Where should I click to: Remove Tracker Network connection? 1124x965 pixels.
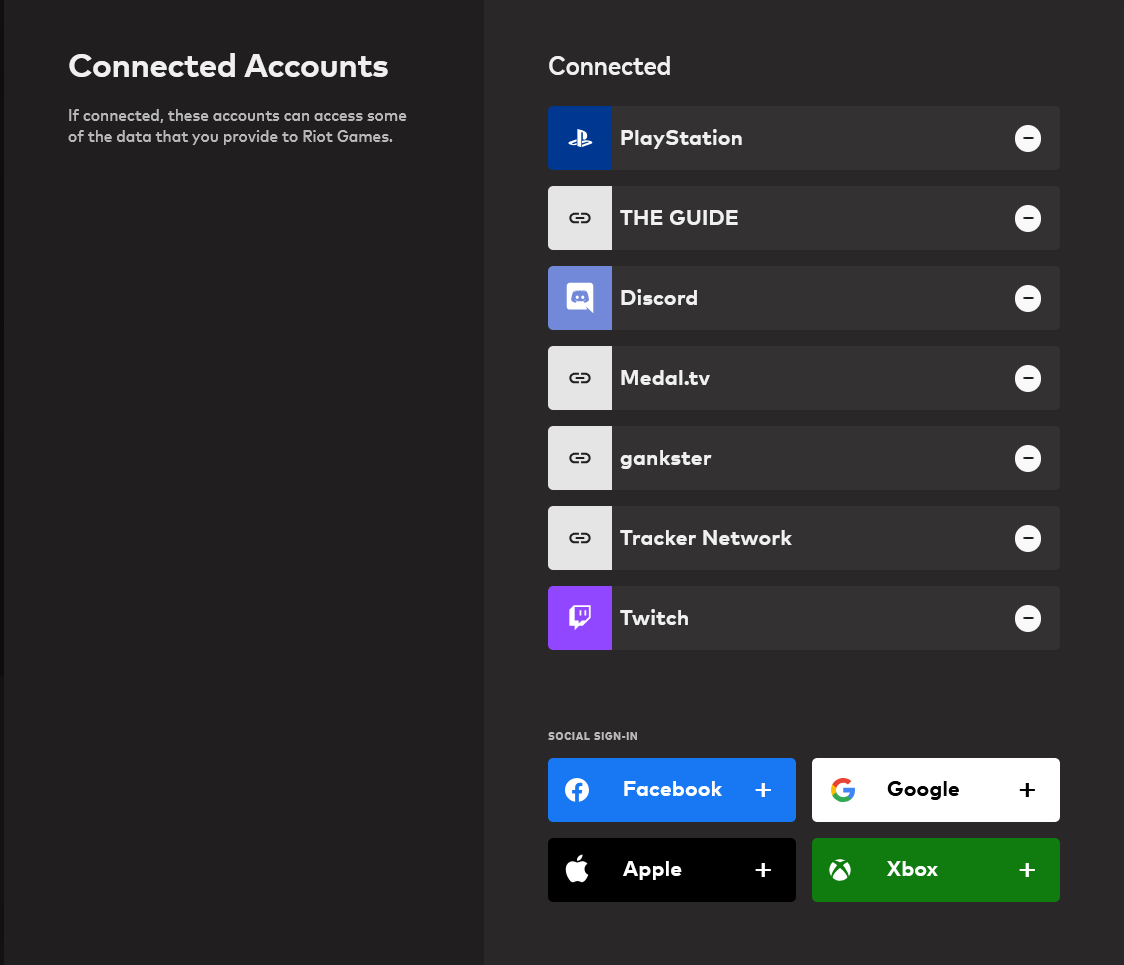pos(1027,538)
